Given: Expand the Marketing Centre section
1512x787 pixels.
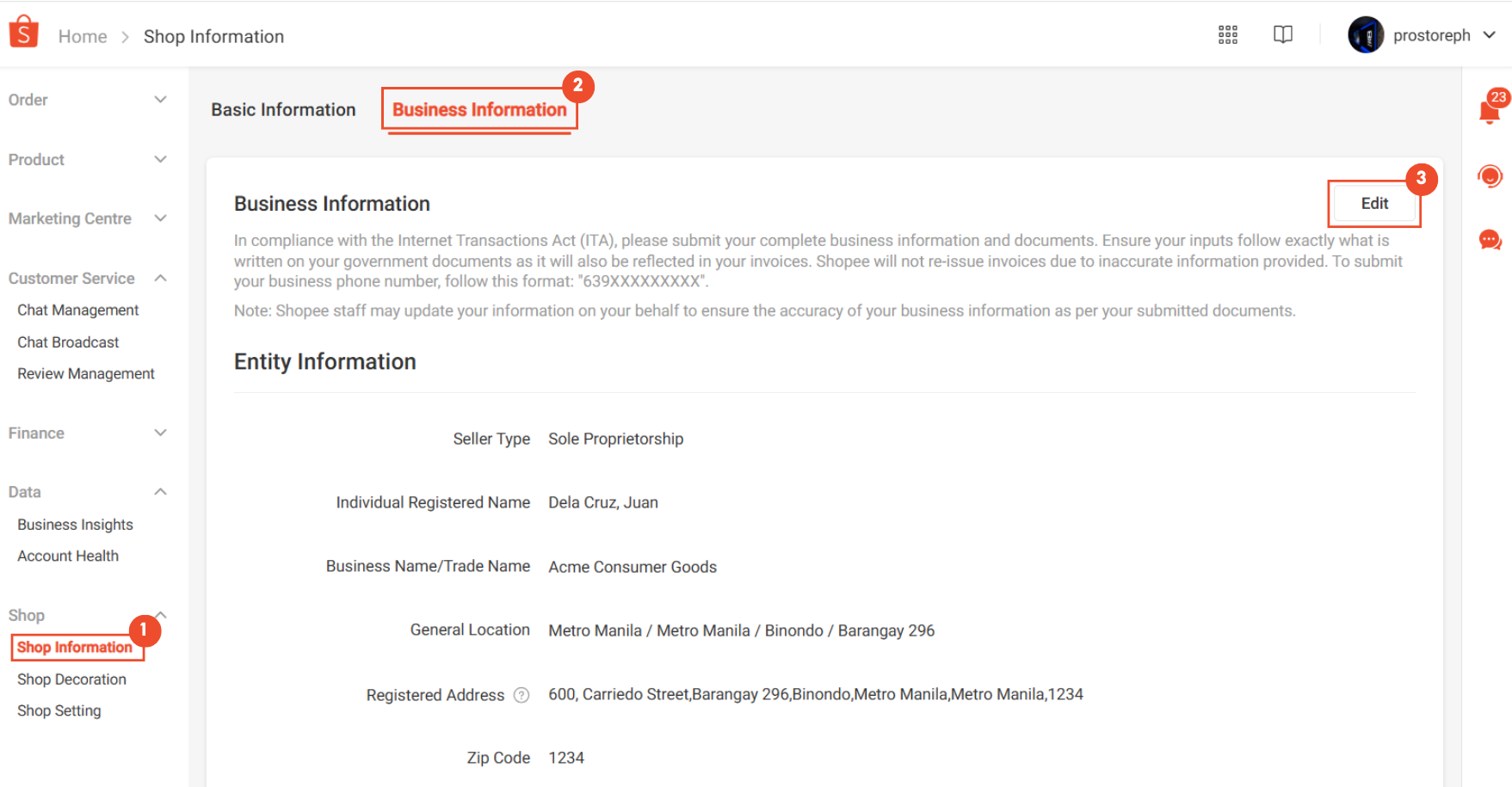Looking at the screenshot, I should coord(160,218).
